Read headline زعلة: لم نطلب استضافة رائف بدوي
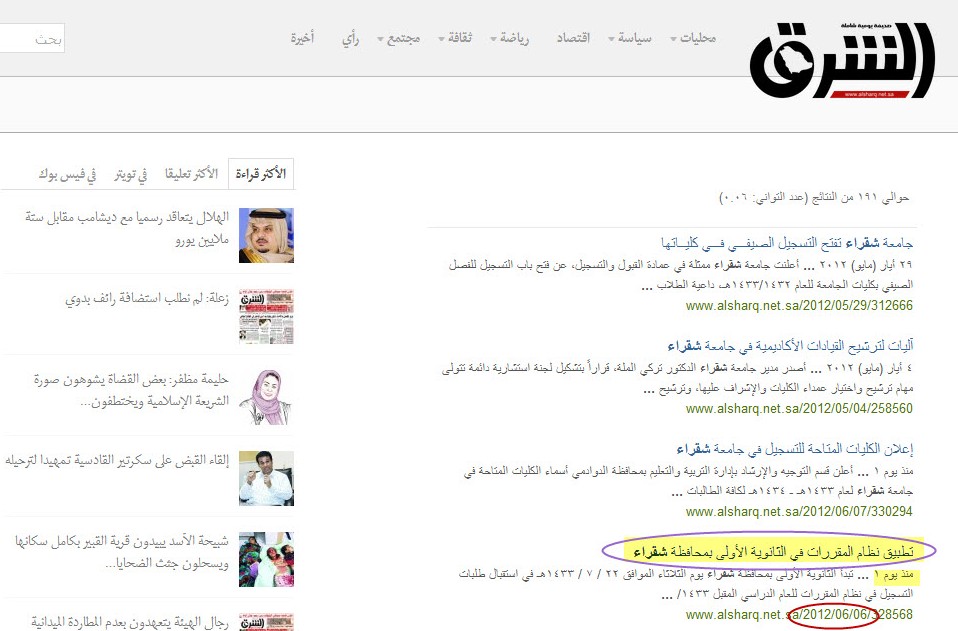 tap(147, 299)
